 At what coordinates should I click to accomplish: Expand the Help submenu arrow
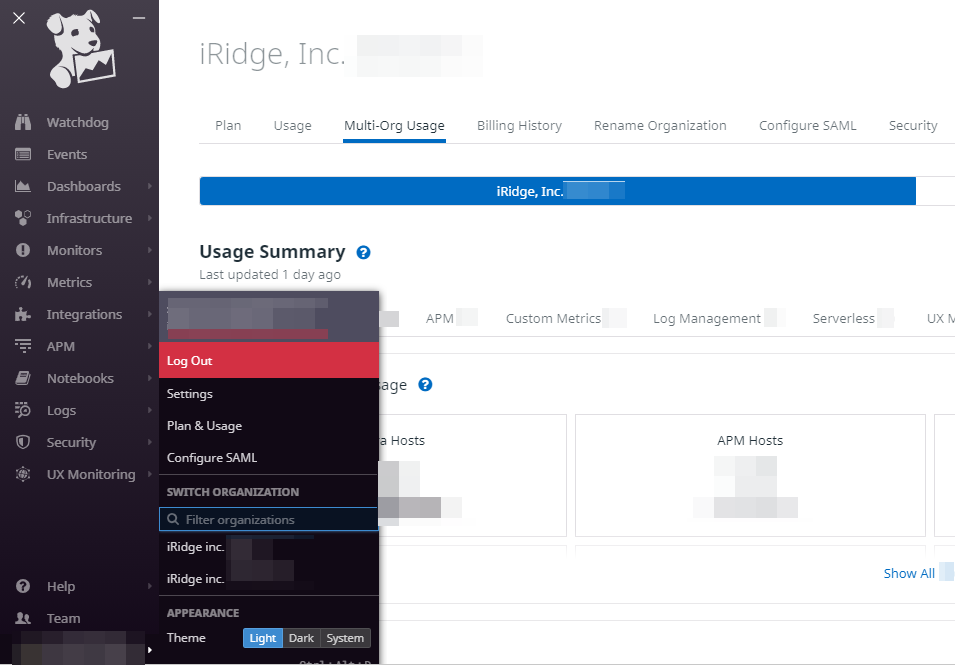coord(149,586)
